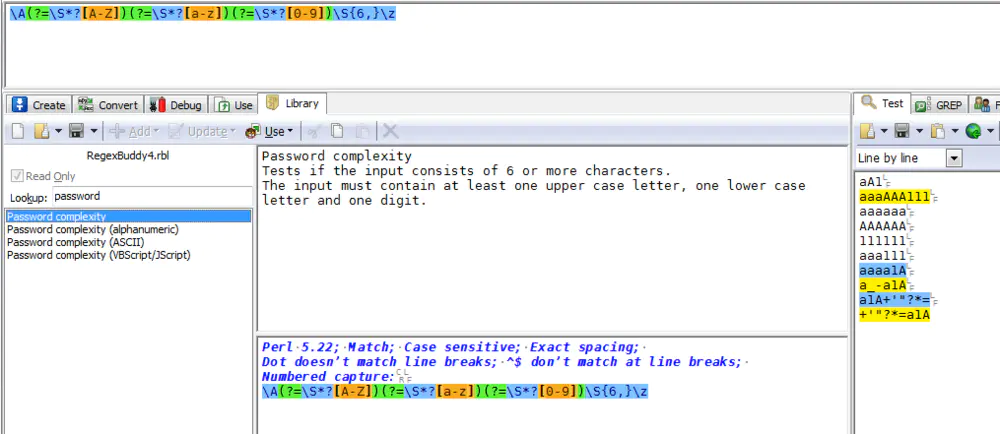1000x434 pixels.
Task: Click the 'aaa111' test line
Action: click(883, 256)
